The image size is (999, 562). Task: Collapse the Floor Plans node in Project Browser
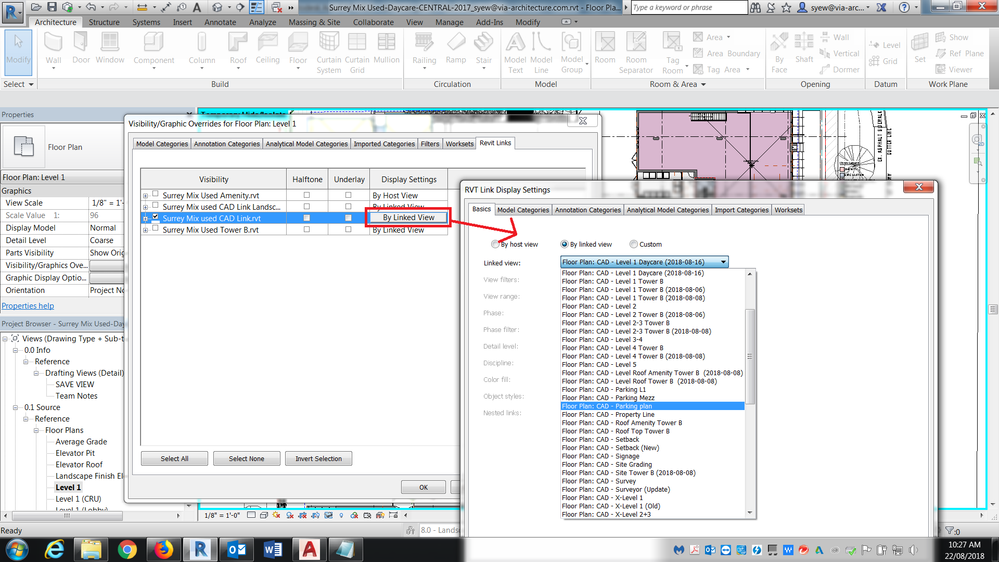point(36,431)
